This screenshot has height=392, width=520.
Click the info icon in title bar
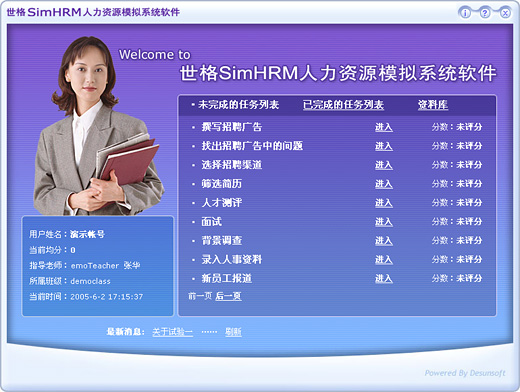coord(465,13)
